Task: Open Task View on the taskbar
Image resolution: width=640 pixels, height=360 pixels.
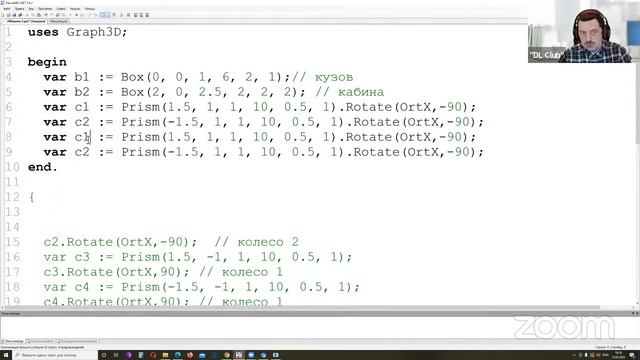Action: point(116,355)
